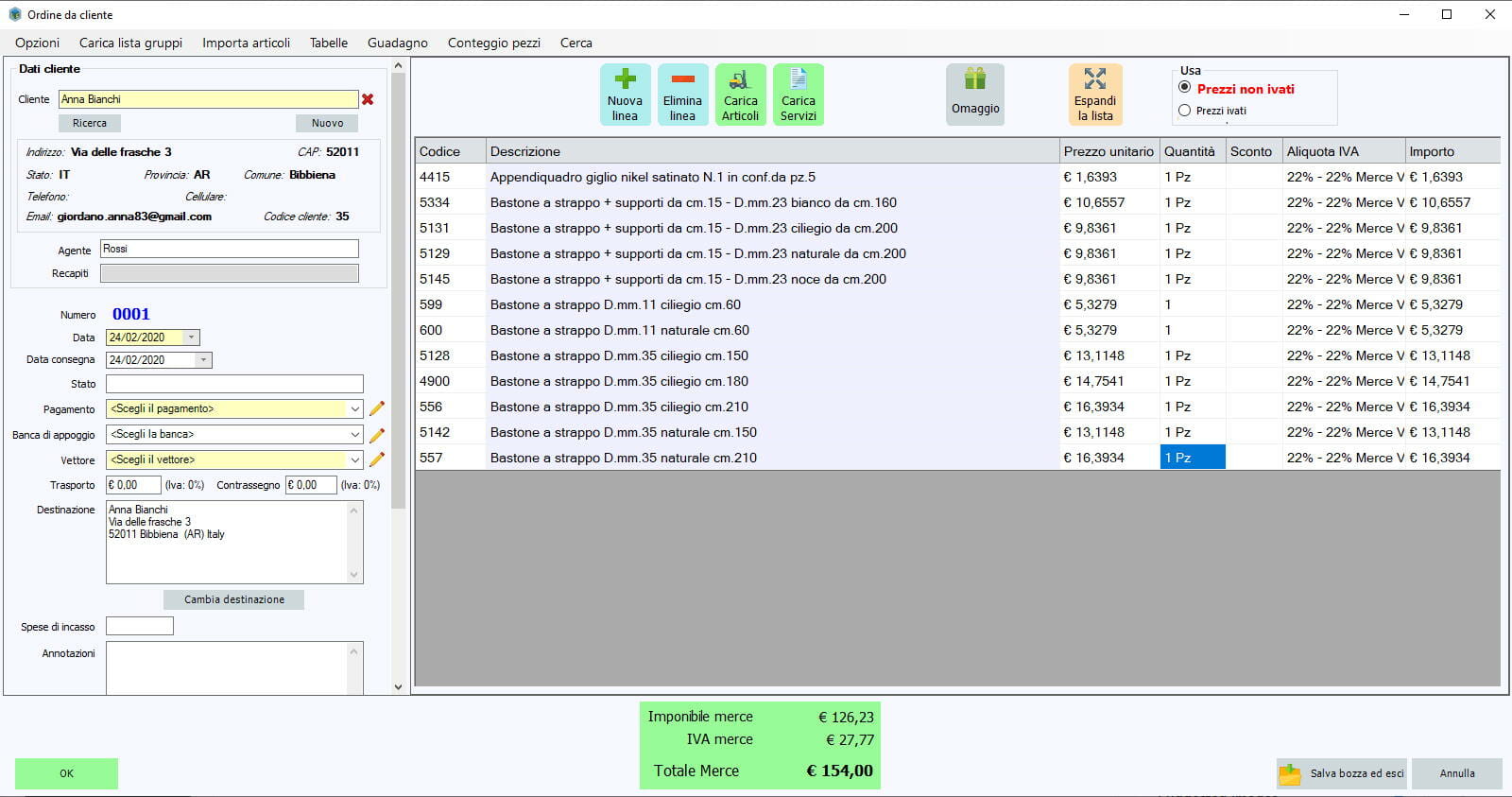Click the Trasporto amount field
The height and width of the screenshot is (797, 1512).
click(133, 485)
